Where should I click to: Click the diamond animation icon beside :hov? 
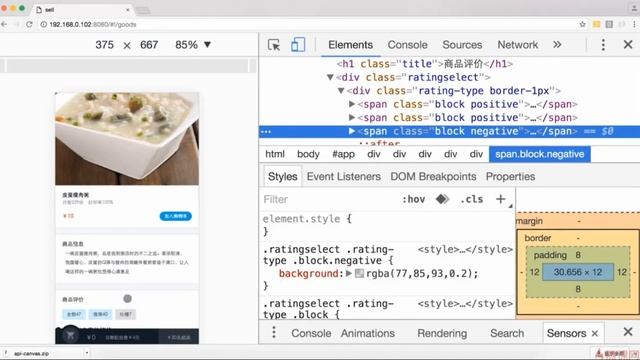point(442,199)
